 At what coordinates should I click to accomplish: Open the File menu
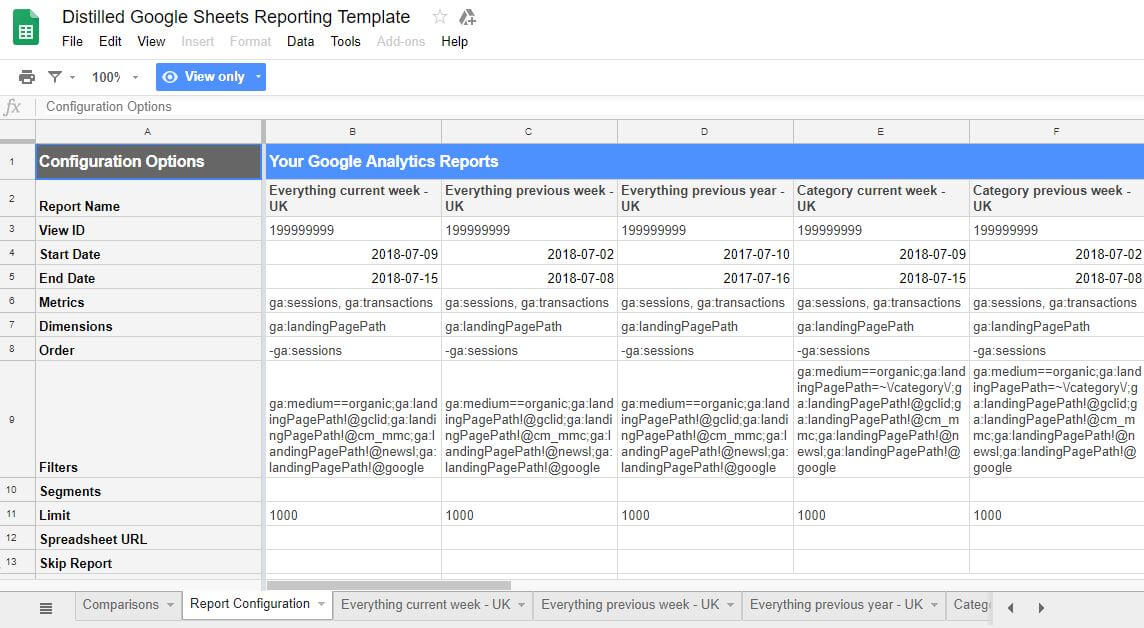click(x=71, y=41)
